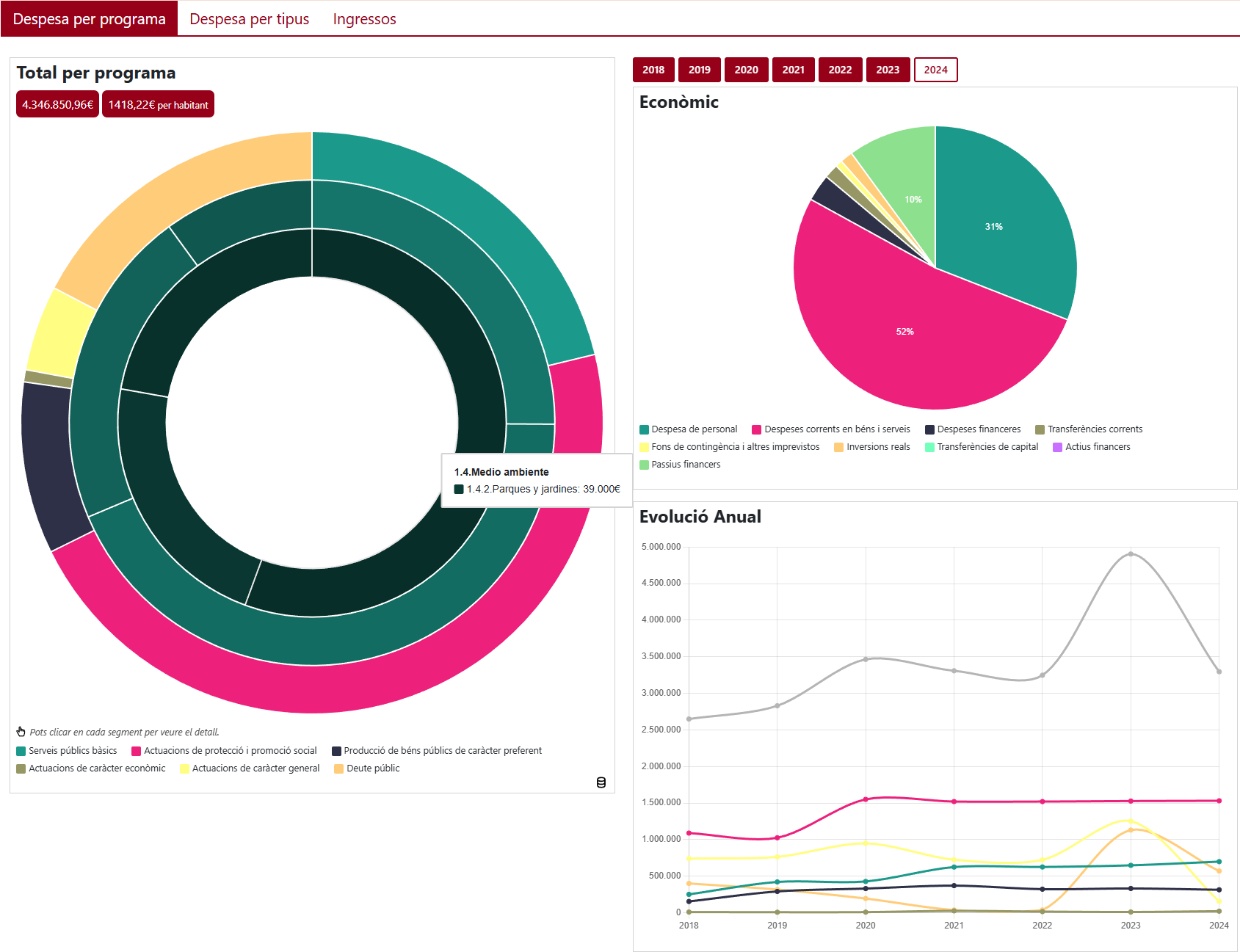
Task: Click the database icon below the donut chart
Action: (601, 782)
